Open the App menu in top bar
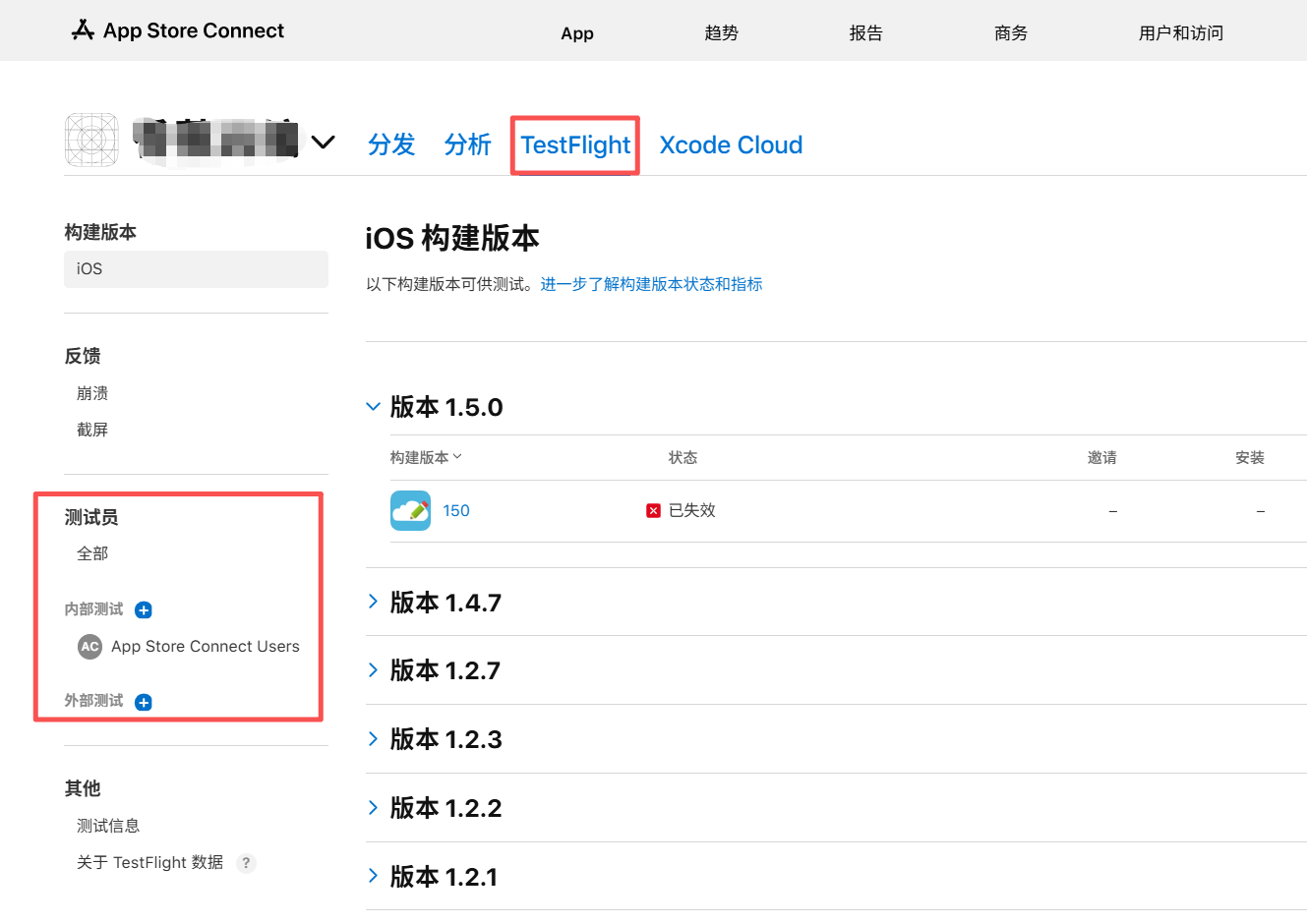 click(577, 33)
